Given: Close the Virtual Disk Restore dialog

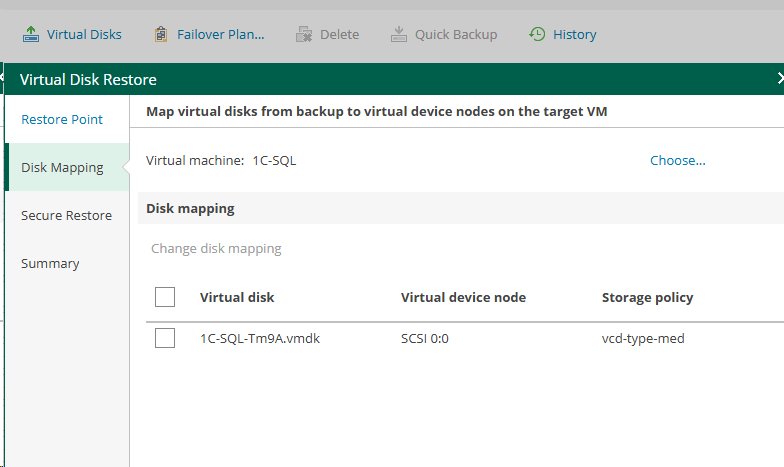Looking at the screenshot, I should tap(779, 79).
